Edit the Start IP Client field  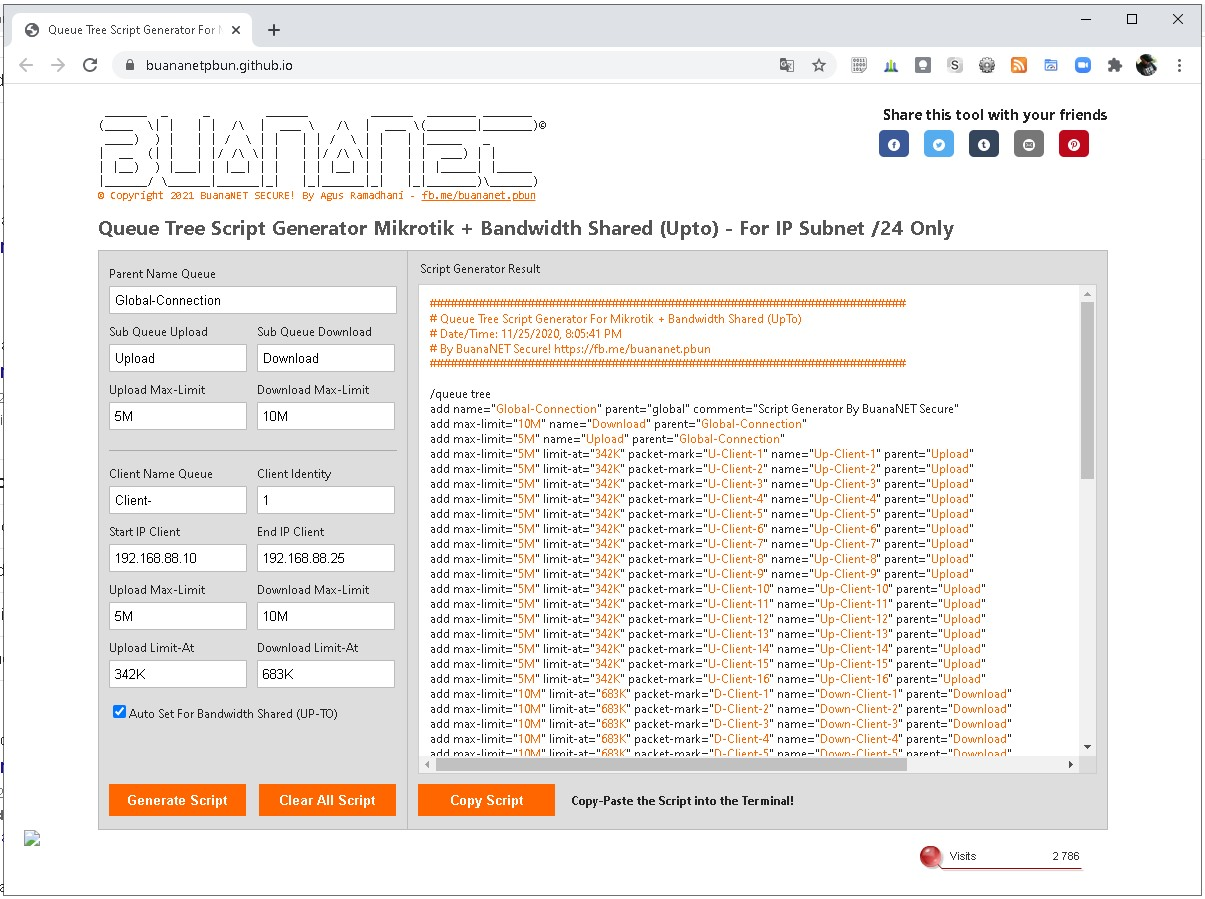tap(178, 558)
